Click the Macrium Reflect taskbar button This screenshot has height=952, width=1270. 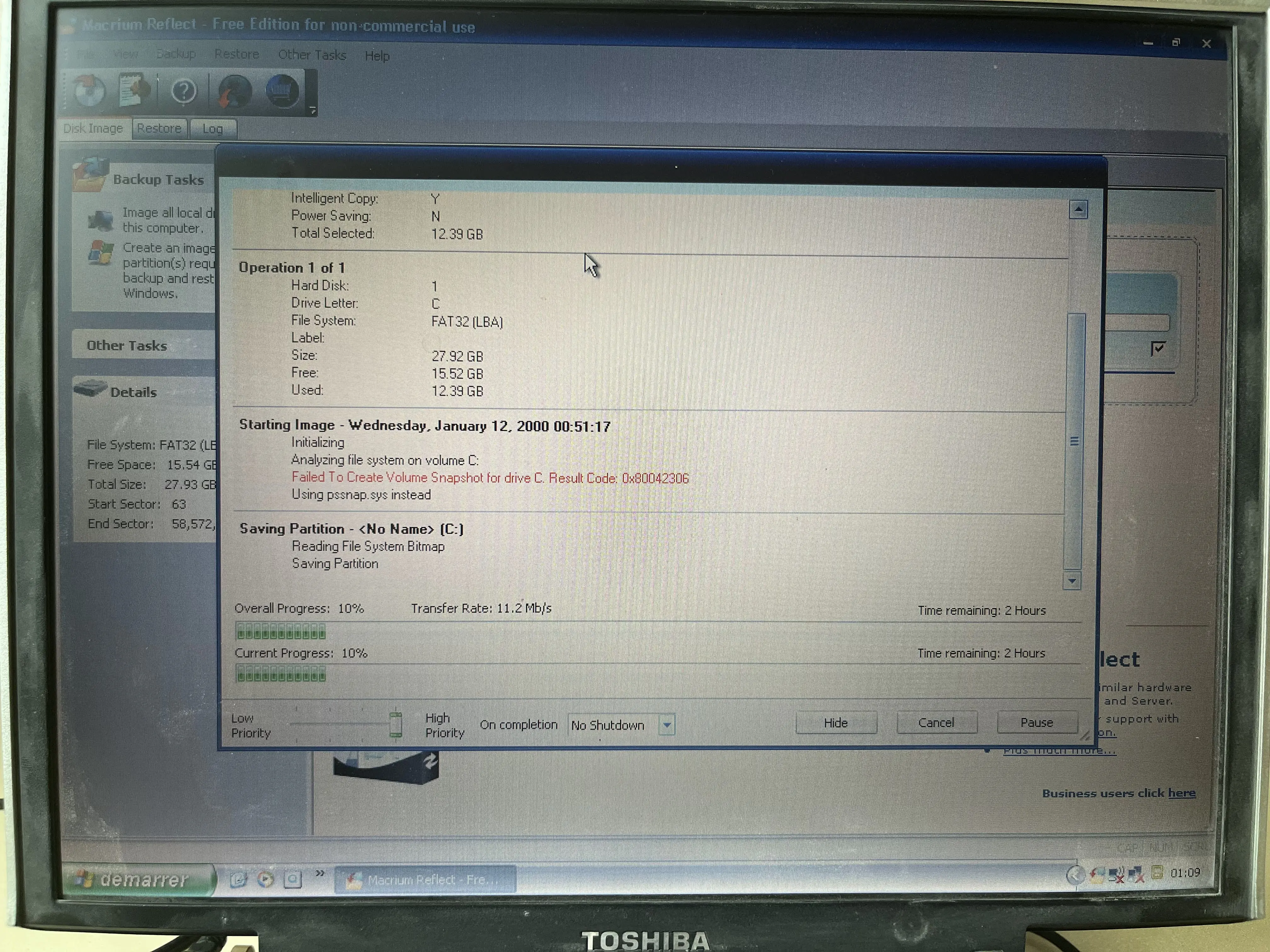tap(425, 880)
